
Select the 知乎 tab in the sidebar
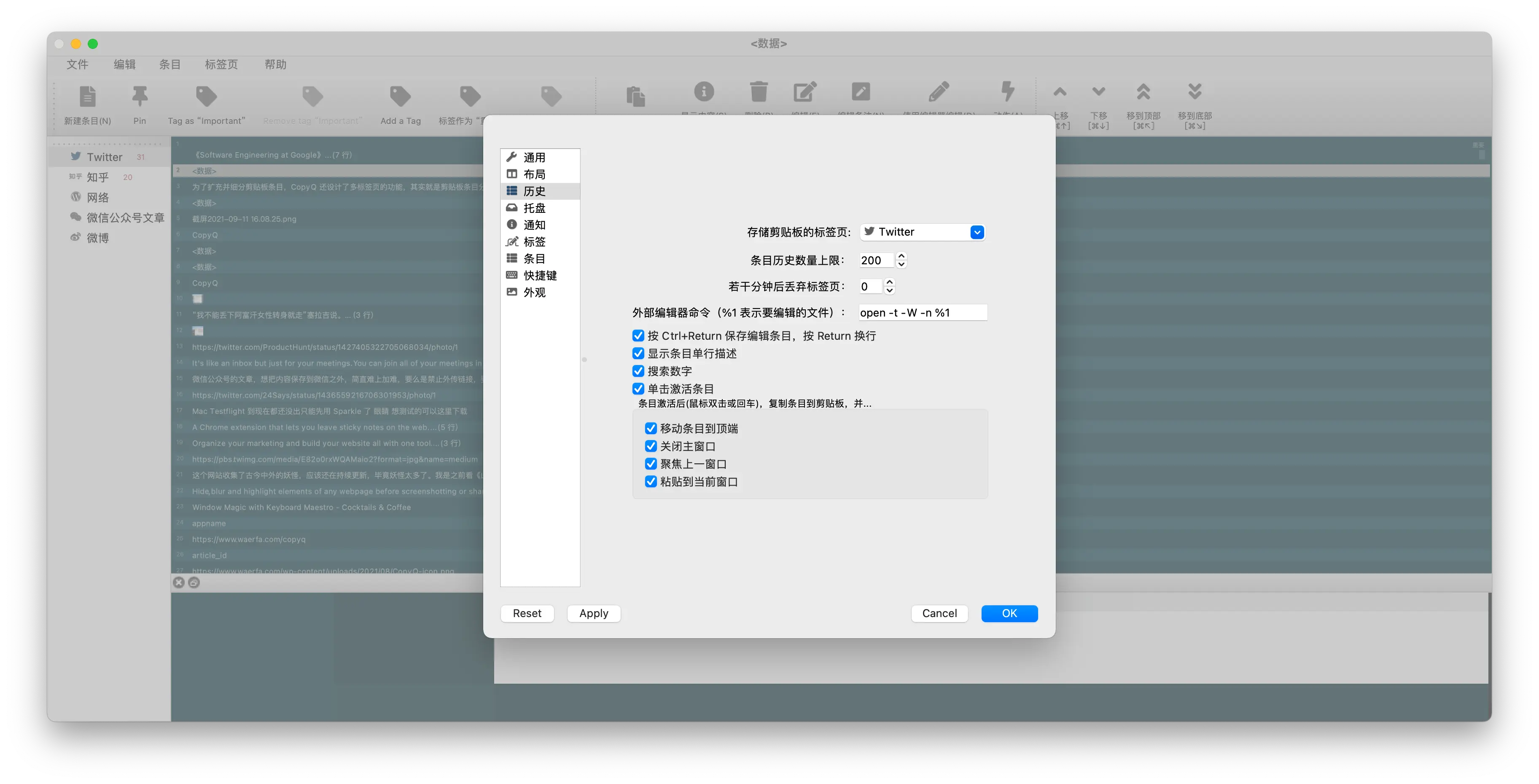[x=98, y=177]
